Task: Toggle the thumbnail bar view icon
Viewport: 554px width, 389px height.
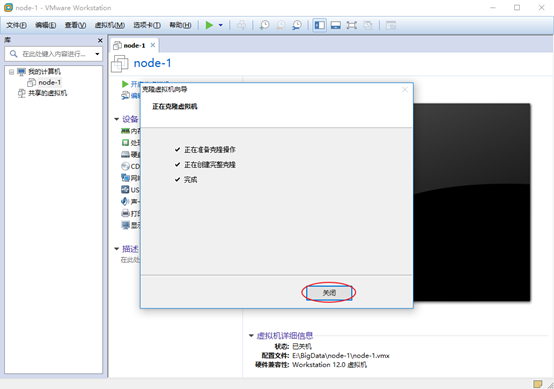Action: pyautogui.click(x=336, y=25)
